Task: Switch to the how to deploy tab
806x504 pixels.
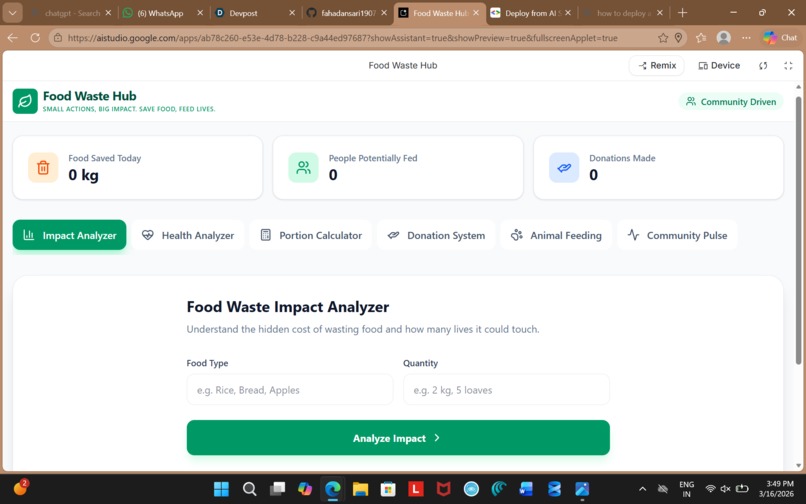Action: 623,13
